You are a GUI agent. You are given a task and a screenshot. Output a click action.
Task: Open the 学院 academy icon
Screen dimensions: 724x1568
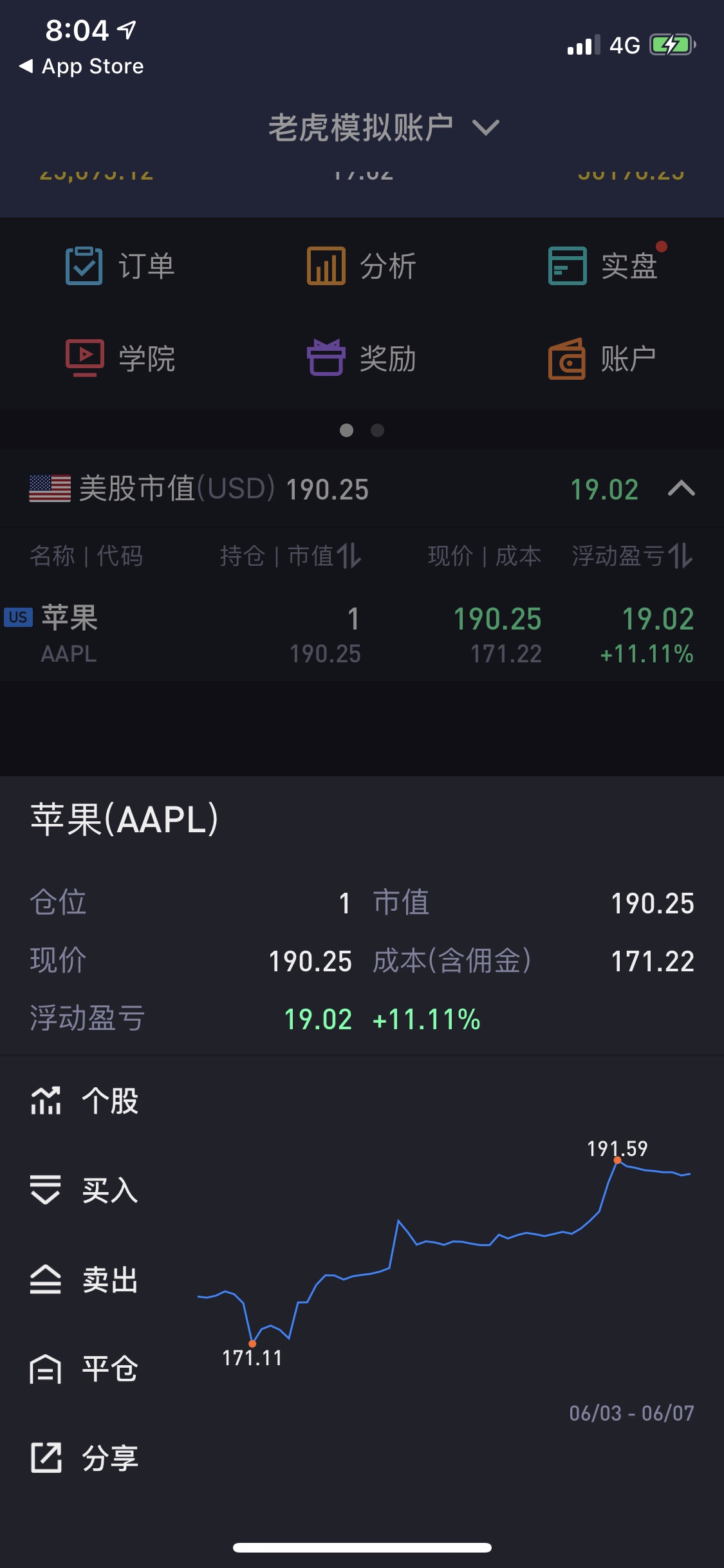[84, 358]
